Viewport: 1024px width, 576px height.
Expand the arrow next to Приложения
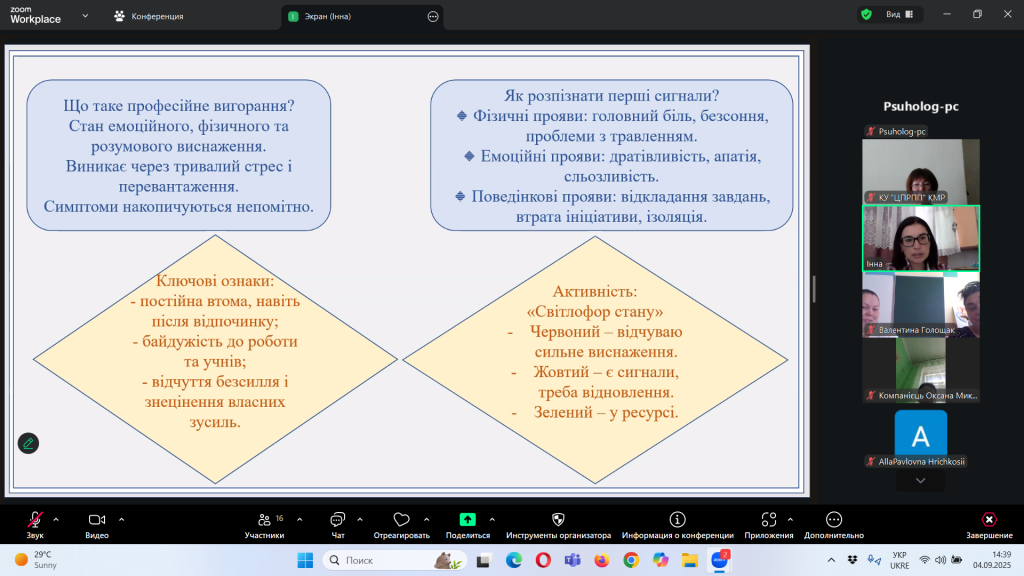pos(790,520)
